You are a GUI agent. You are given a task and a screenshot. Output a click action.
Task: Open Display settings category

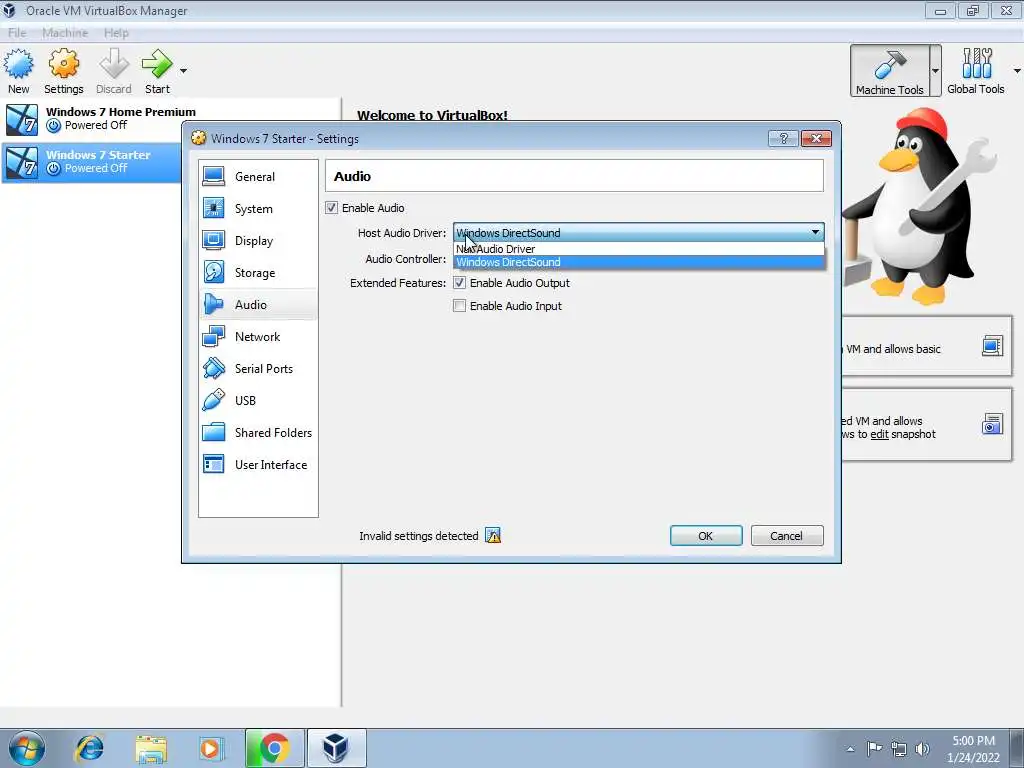point(258,240)
